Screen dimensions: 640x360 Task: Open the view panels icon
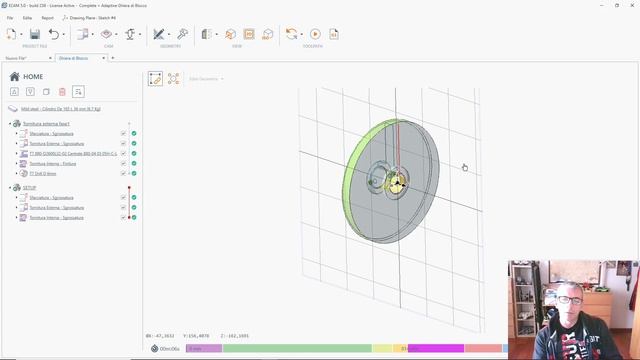(x=207, y=34)
